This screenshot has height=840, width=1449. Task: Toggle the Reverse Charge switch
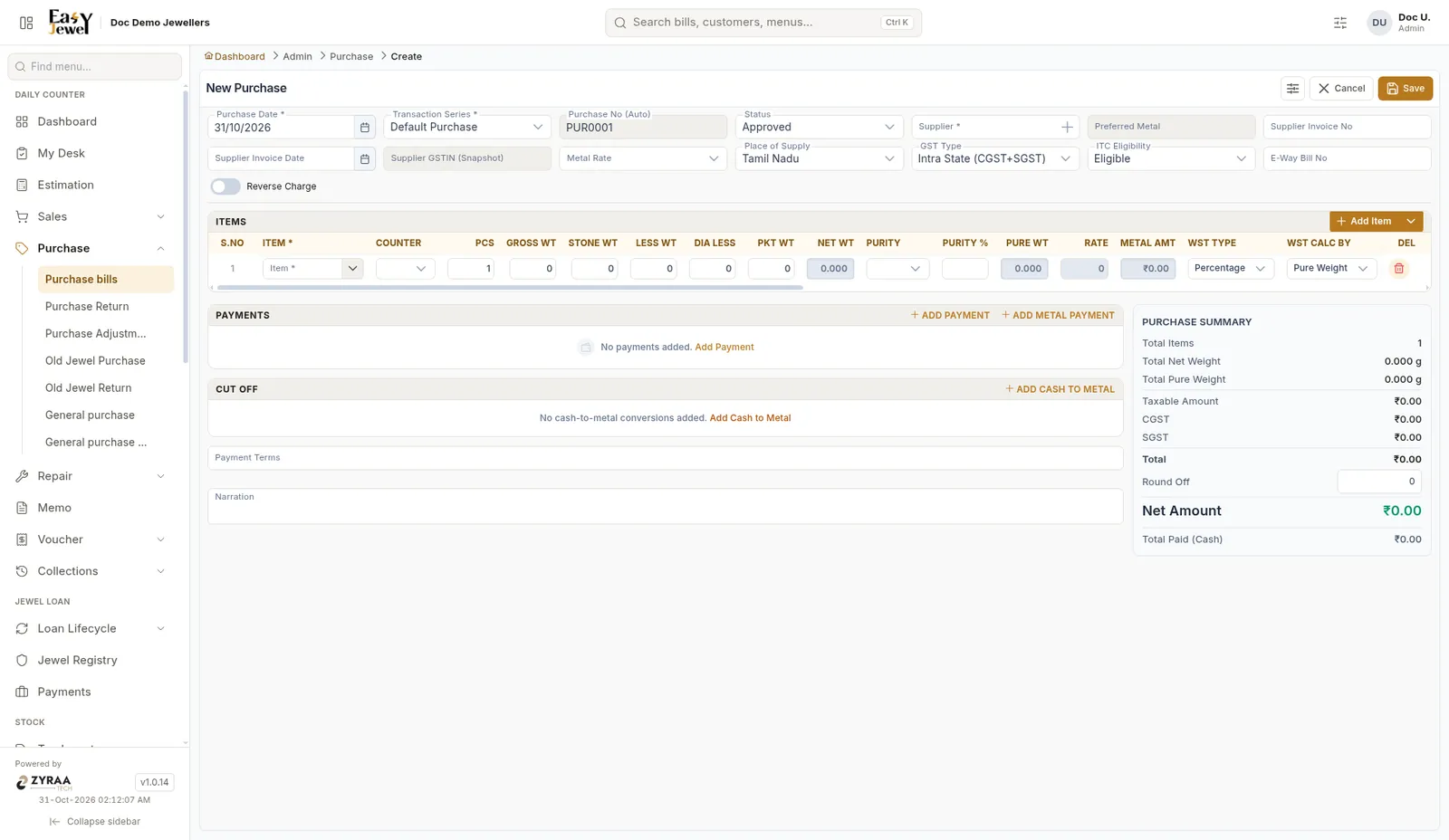tap(226, 186)
